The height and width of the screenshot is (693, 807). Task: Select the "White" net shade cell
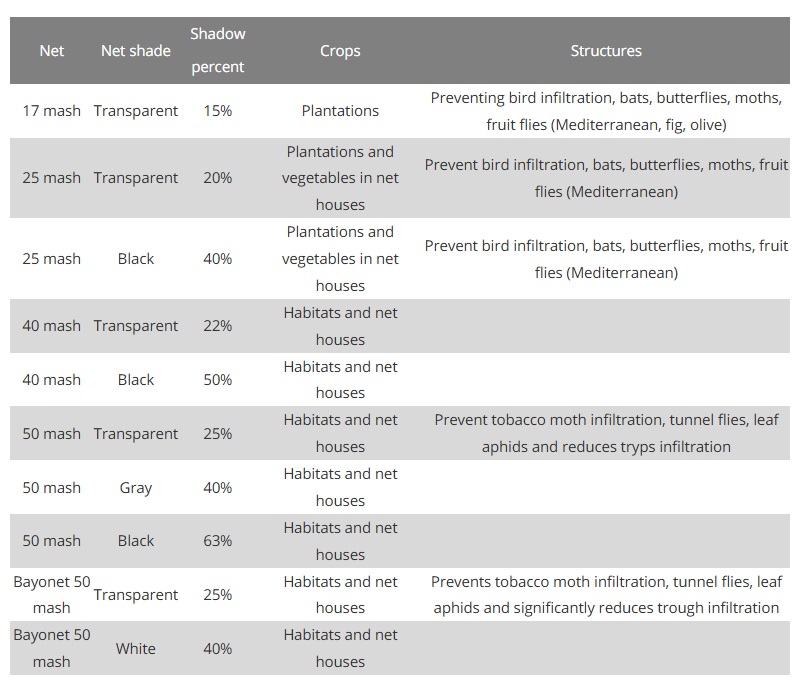(136, 649)
